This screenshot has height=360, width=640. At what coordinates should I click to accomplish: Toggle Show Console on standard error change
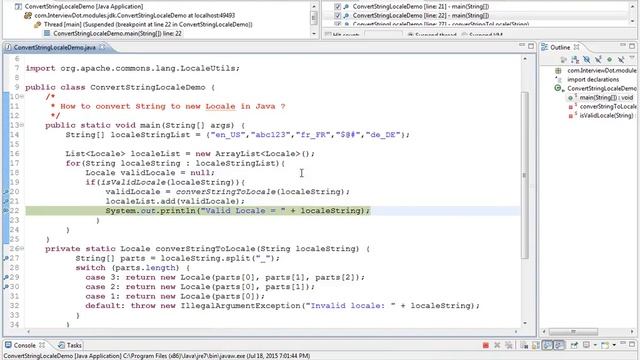tap(559, 345)
